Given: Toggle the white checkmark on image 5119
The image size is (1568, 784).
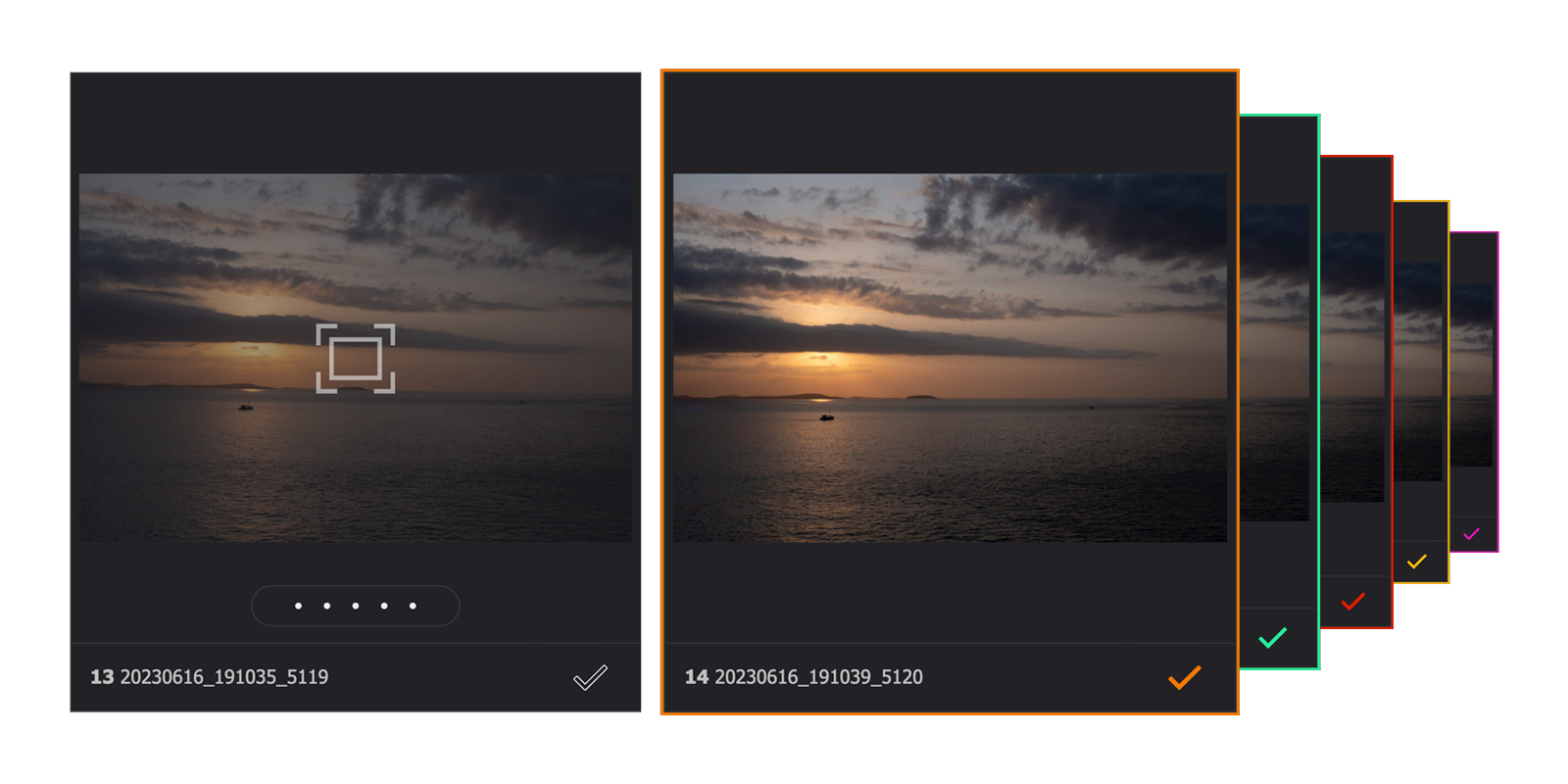Looking at the screenshot, I should point(590,677).
